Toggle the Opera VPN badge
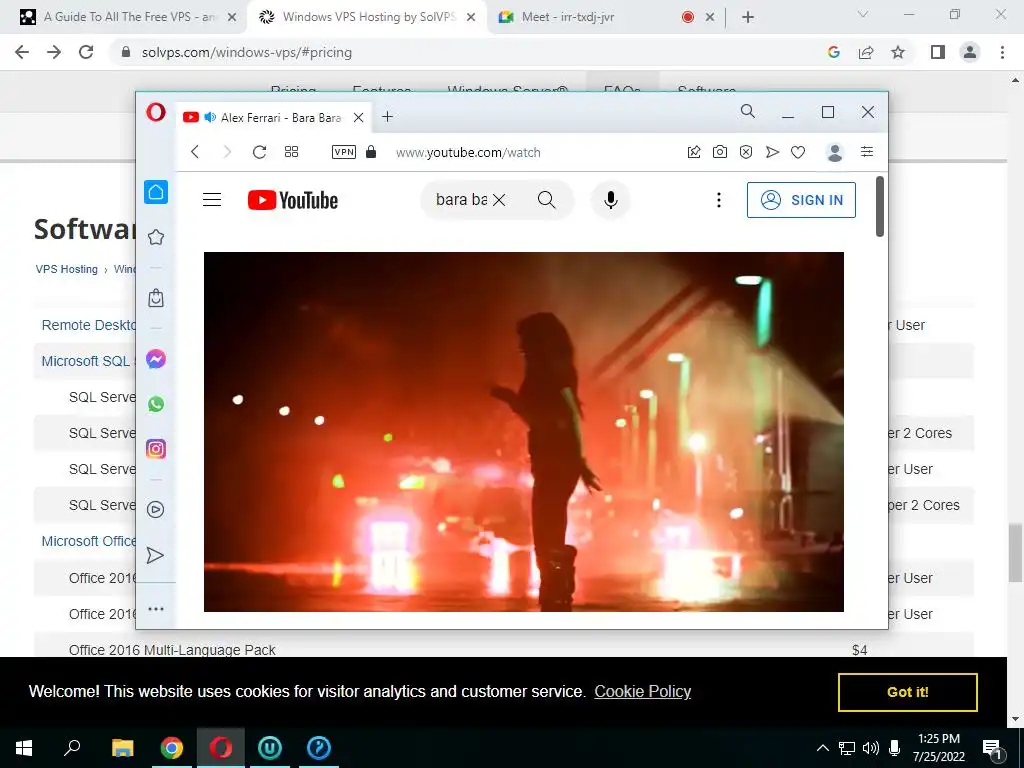1024x768 pixels. (x=344, y=152)
